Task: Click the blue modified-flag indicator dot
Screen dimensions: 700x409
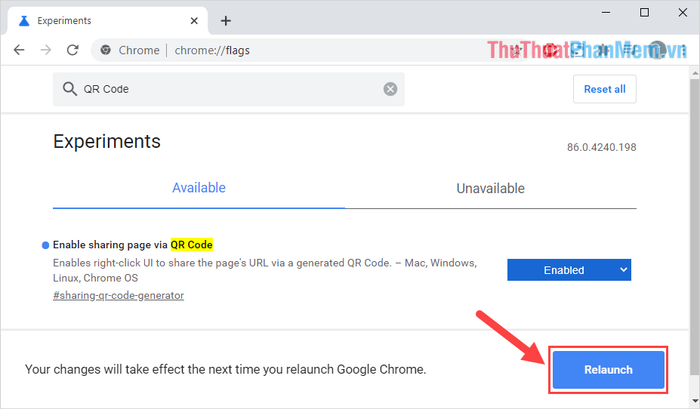Action: (45, 245)
